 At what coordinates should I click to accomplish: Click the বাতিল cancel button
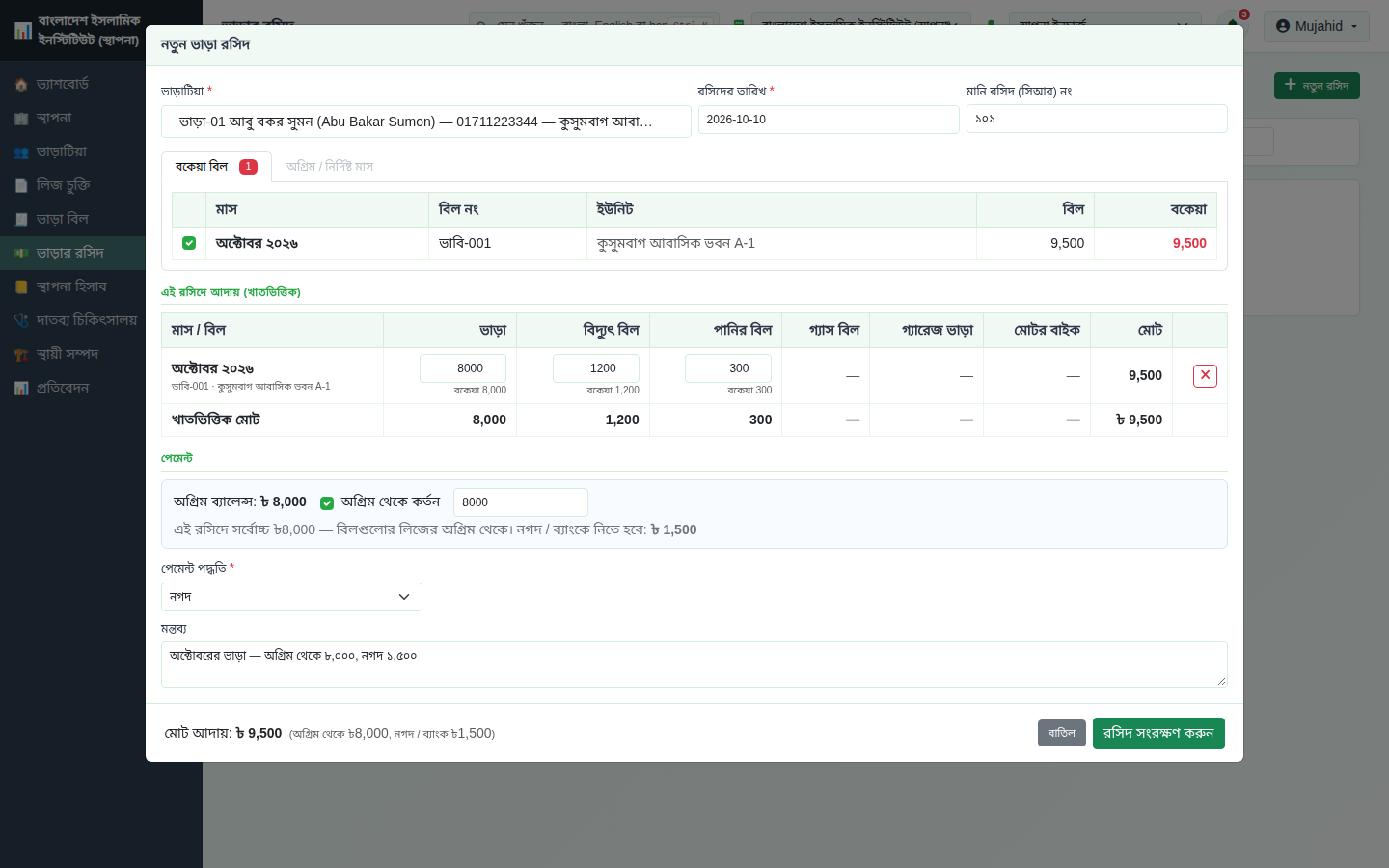tap(1062, 733)
